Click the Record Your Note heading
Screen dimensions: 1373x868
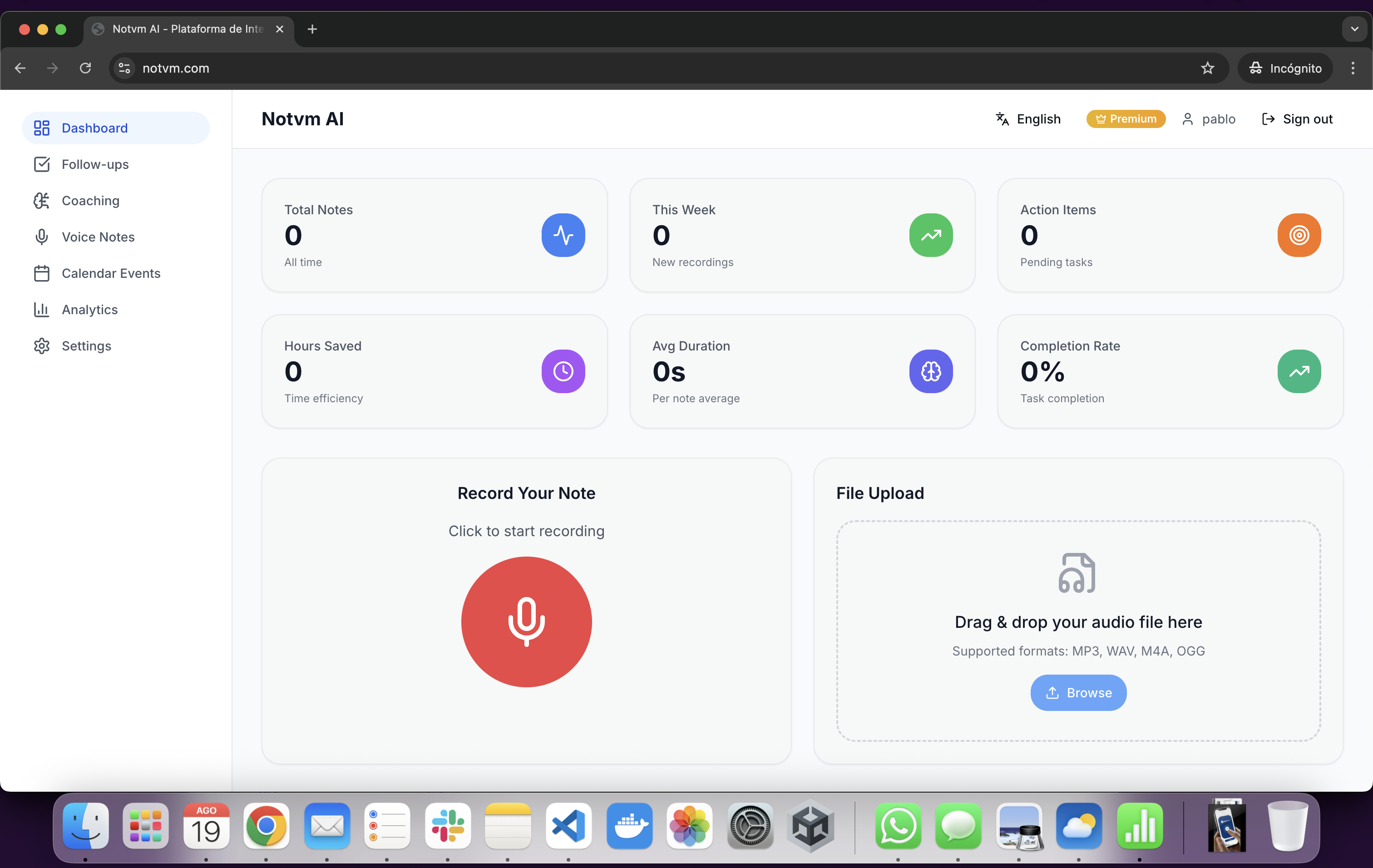(526, 493)
